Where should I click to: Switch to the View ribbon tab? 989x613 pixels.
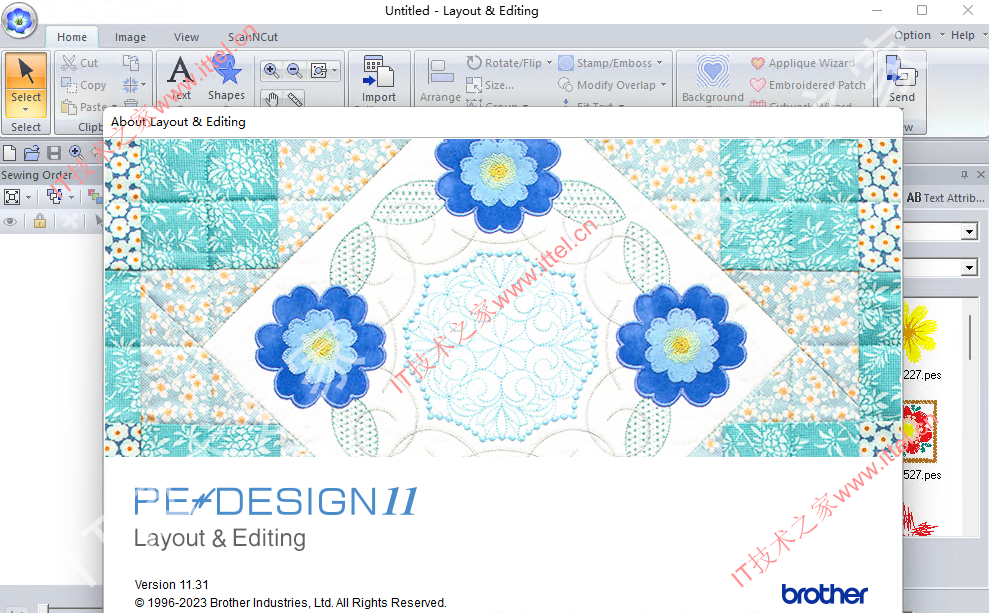(186, 37)
